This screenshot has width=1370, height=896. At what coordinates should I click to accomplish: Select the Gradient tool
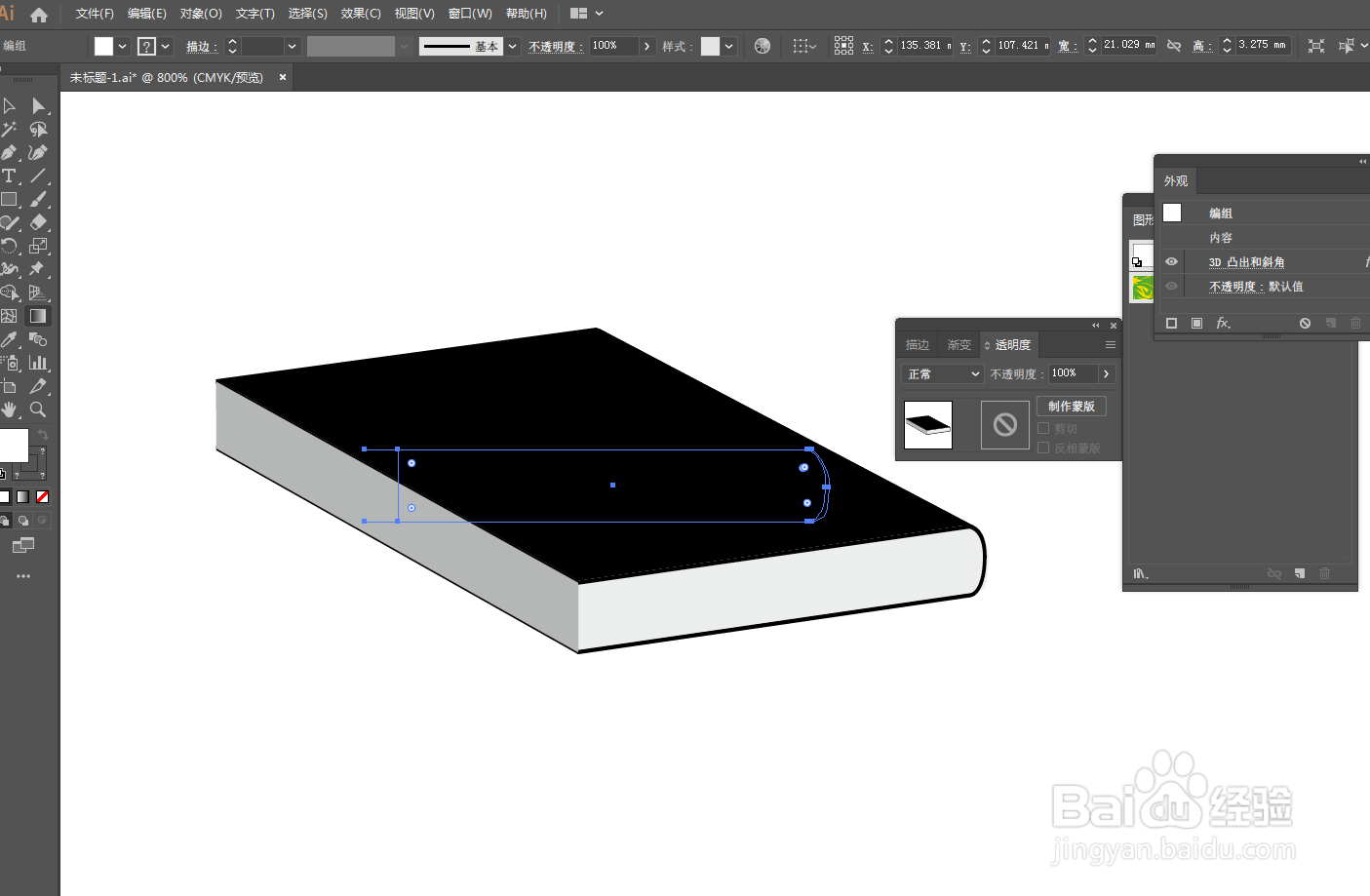point(38,316)
